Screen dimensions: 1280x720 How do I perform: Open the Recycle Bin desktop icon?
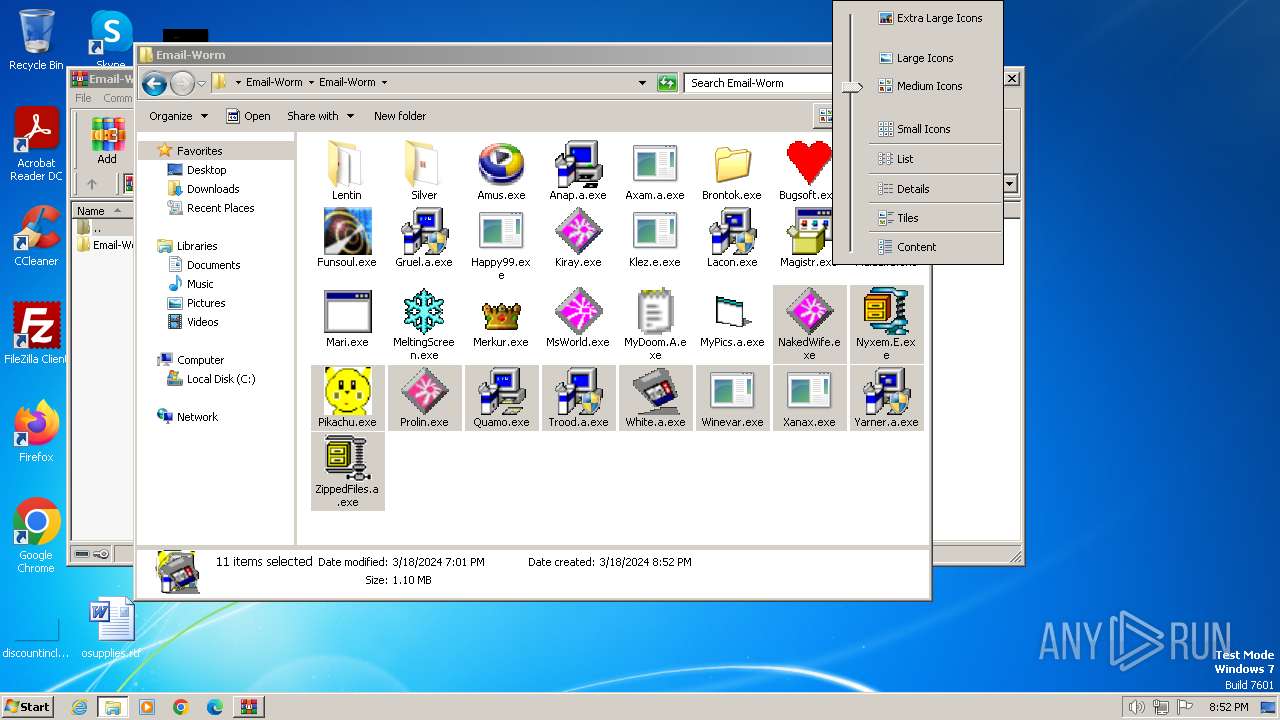click(36, 40)
